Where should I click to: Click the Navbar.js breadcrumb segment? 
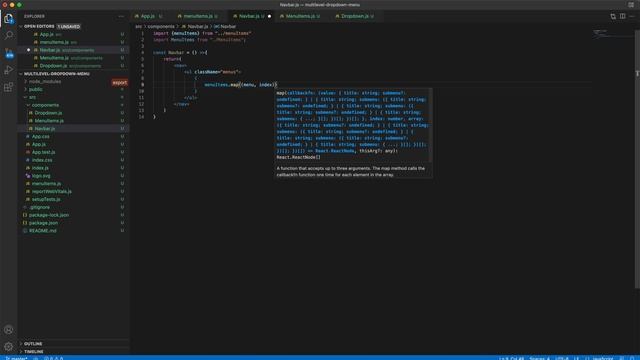[x=198, y=27]
